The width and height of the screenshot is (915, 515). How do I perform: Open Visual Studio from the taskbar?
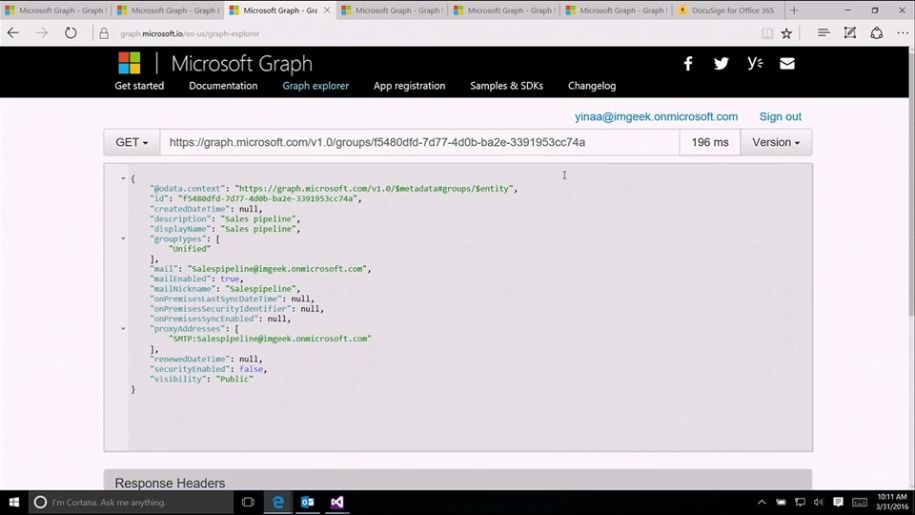pyautogui.click(x=337, y=502)
